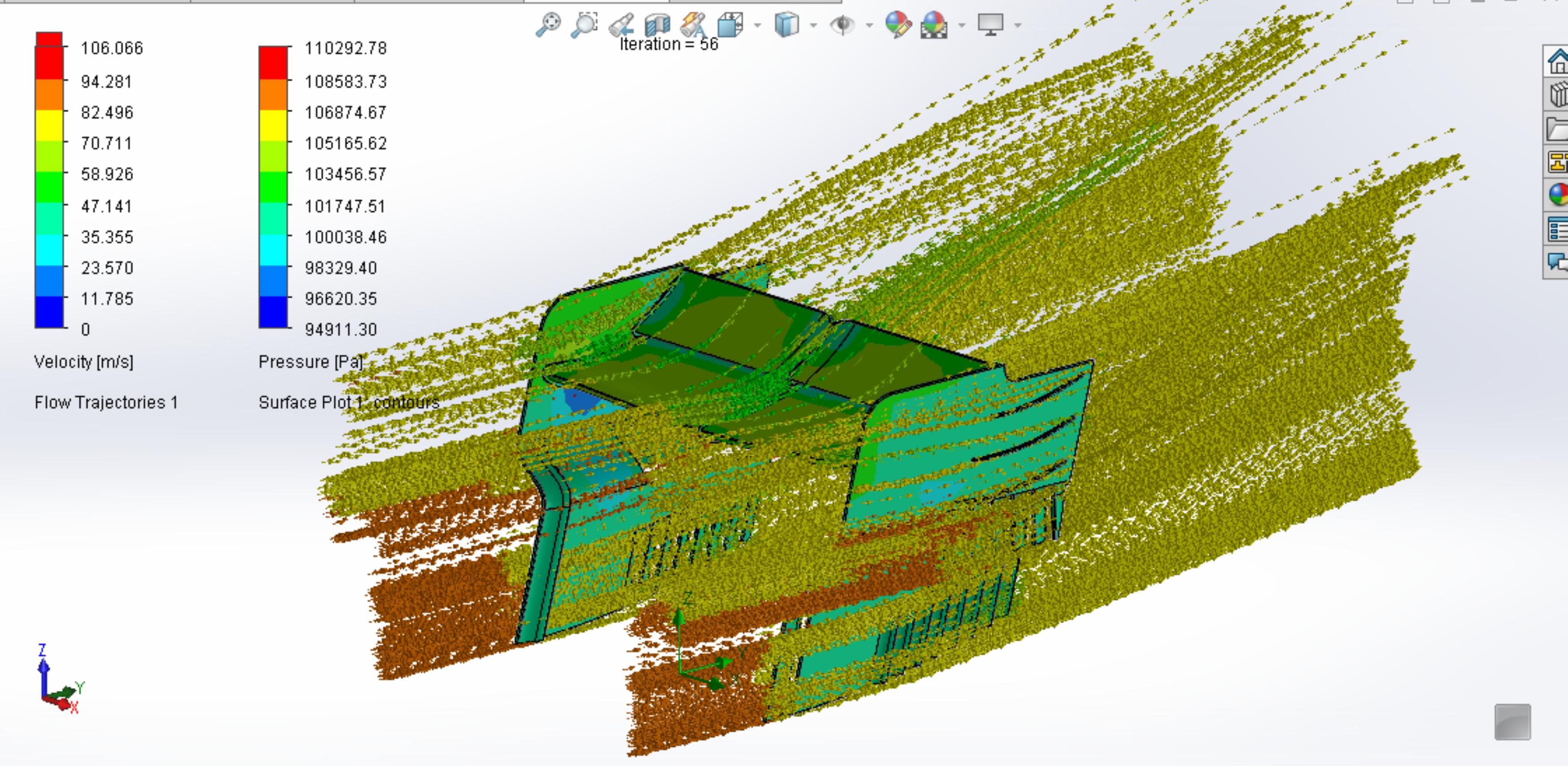Click the Zoom to Fit magnifier icon
Screen dimensions: 1568x766
[548, 24]
